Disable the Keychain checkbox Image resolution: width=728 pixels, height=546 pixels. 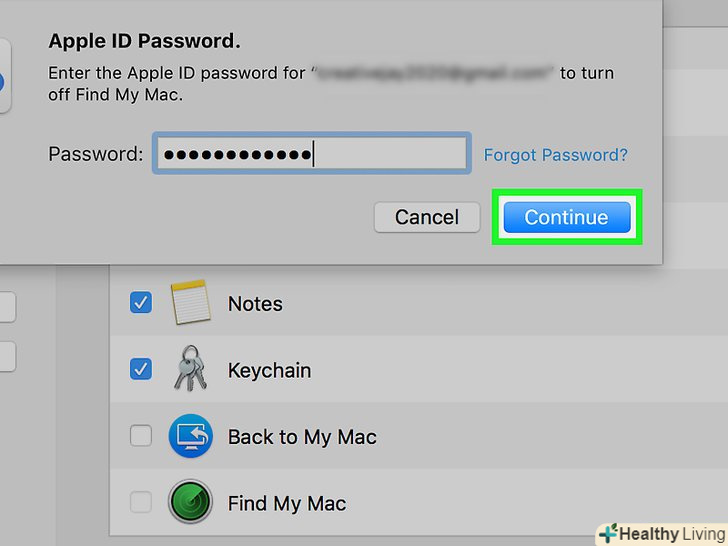[x=141, y=369]
